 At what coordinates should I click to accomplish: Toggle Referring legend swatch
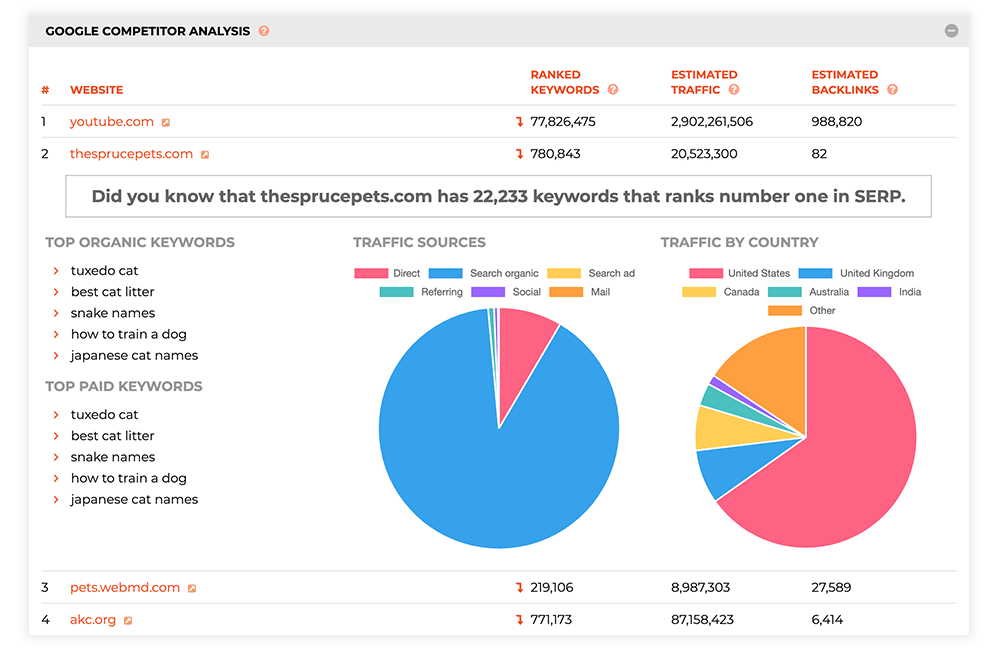pos(396,292)
